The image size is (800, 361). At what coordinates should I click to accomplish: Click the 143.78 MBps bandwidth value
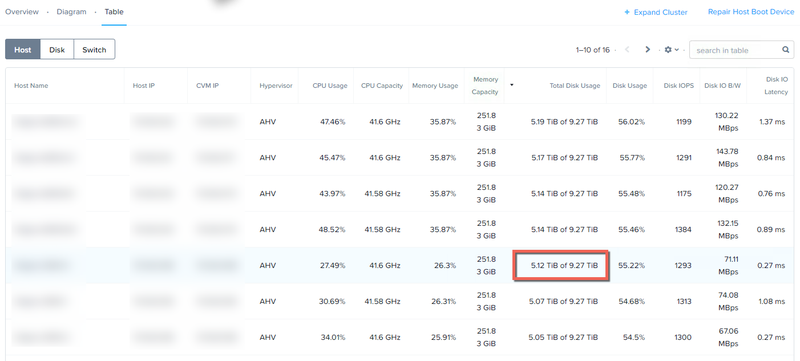pyautogui.click(x=727, y=158)
